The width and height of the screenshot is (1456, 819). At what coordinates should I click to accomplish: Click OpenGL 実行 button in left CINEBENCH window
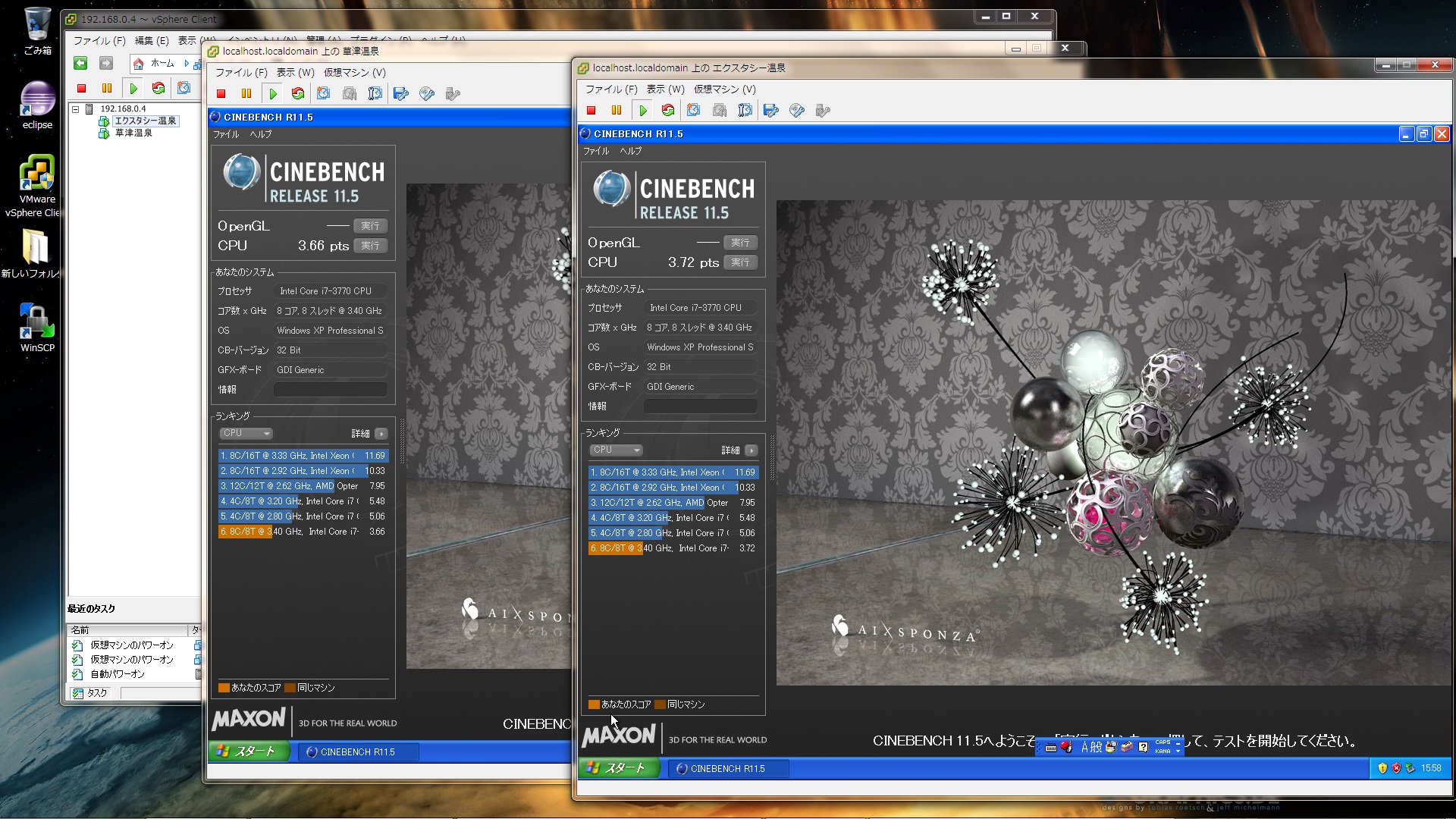click(x=370, y=226)
